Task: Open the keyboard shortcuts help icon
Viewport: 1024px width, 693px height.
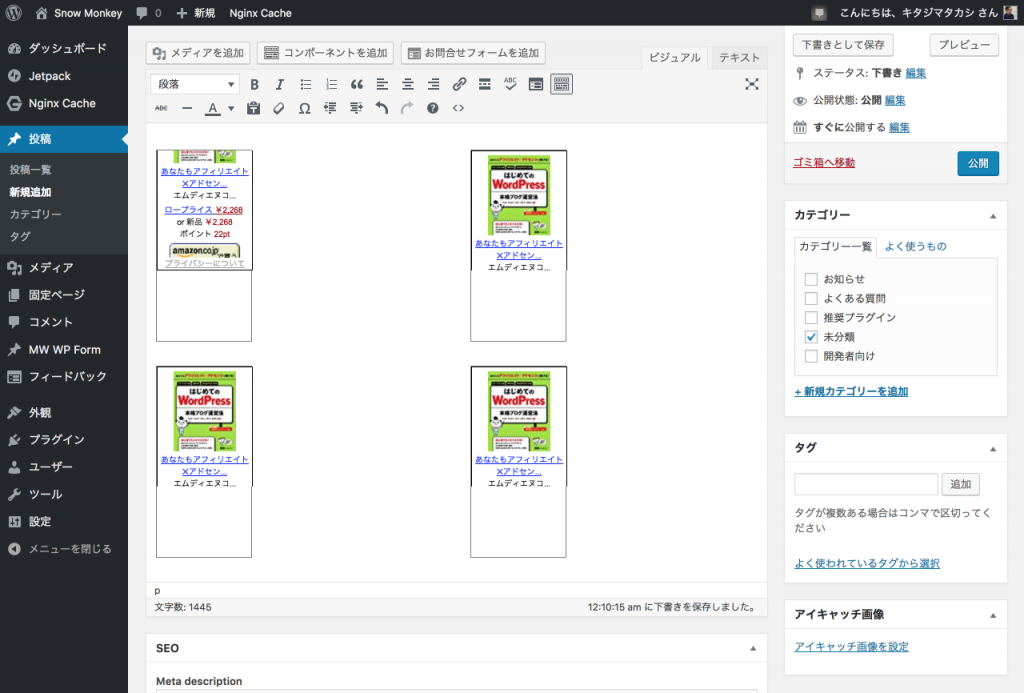Action: coord(432,108)
